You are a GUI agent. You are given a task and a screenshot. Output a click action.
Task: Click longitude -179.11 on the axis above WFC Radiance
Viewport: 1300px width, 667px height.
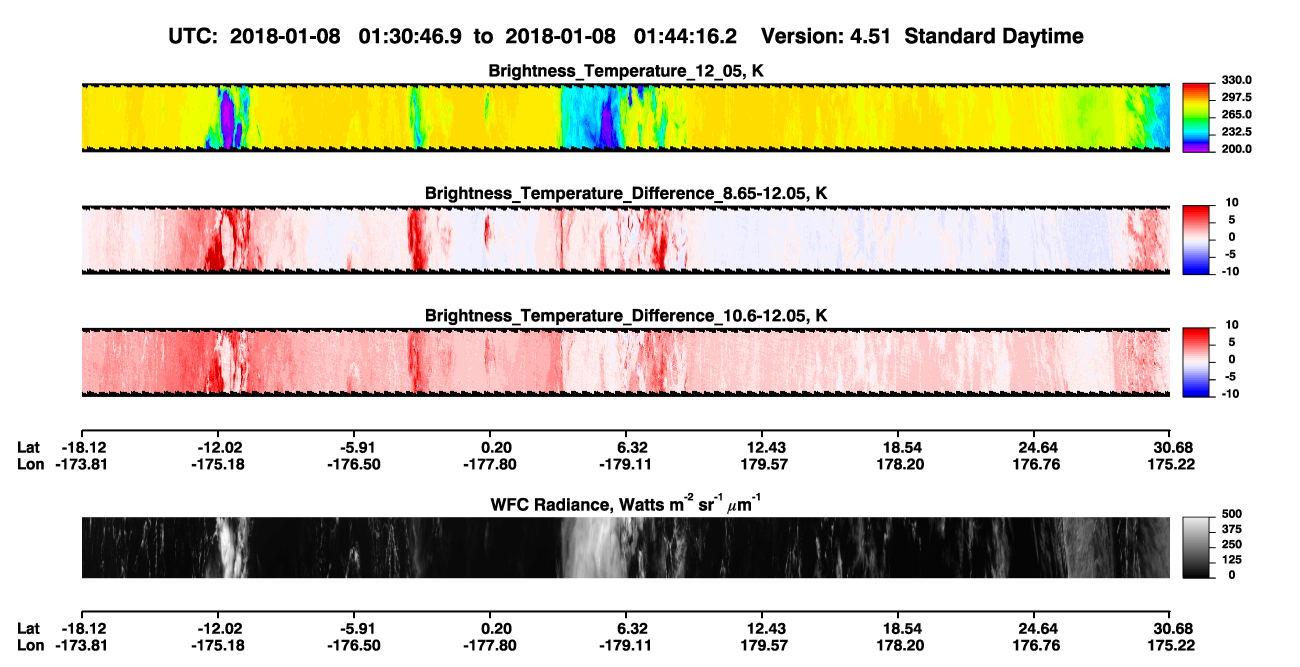tap(625, 464)
